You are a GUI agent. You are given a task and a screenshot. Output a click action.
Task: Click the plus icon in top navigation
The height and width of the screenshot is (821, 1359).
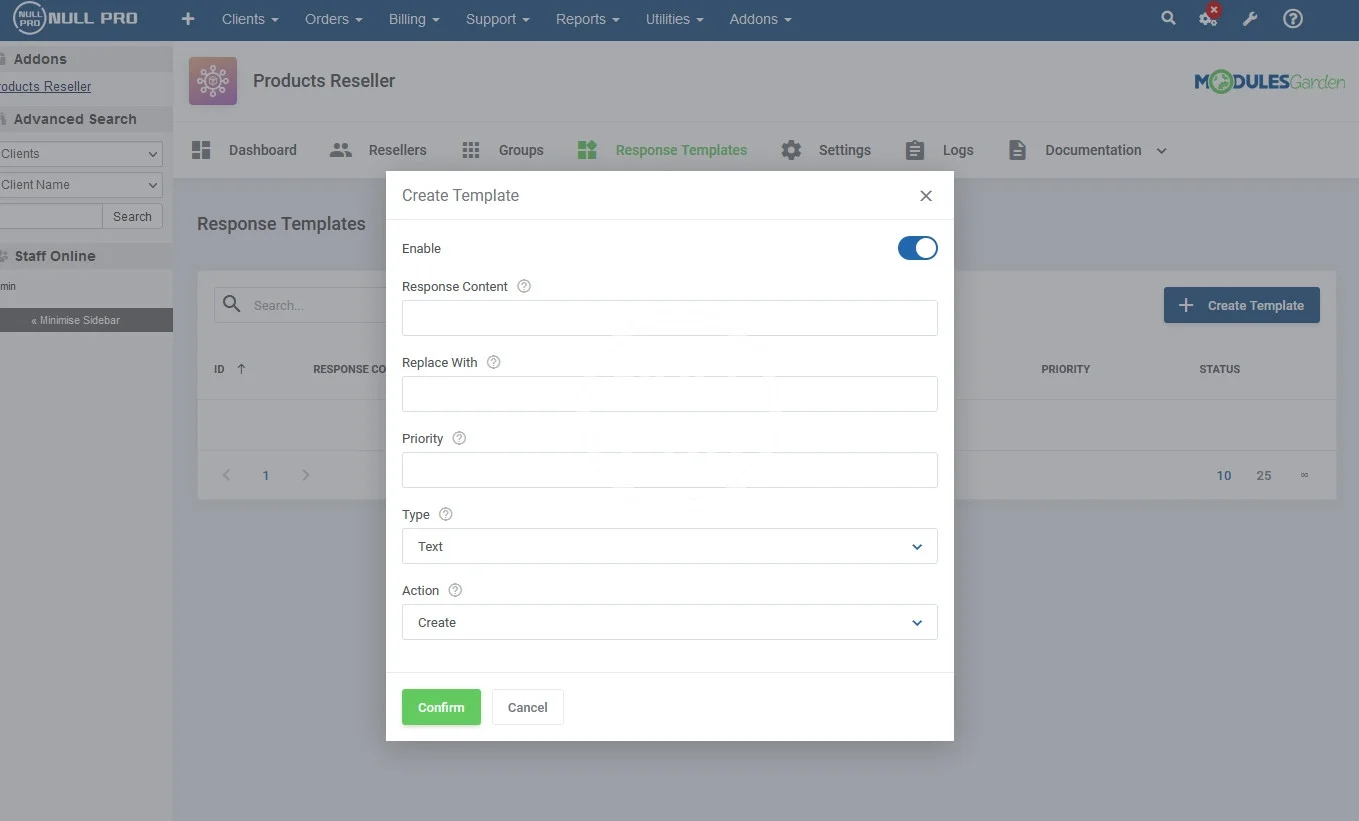point(187,19)
